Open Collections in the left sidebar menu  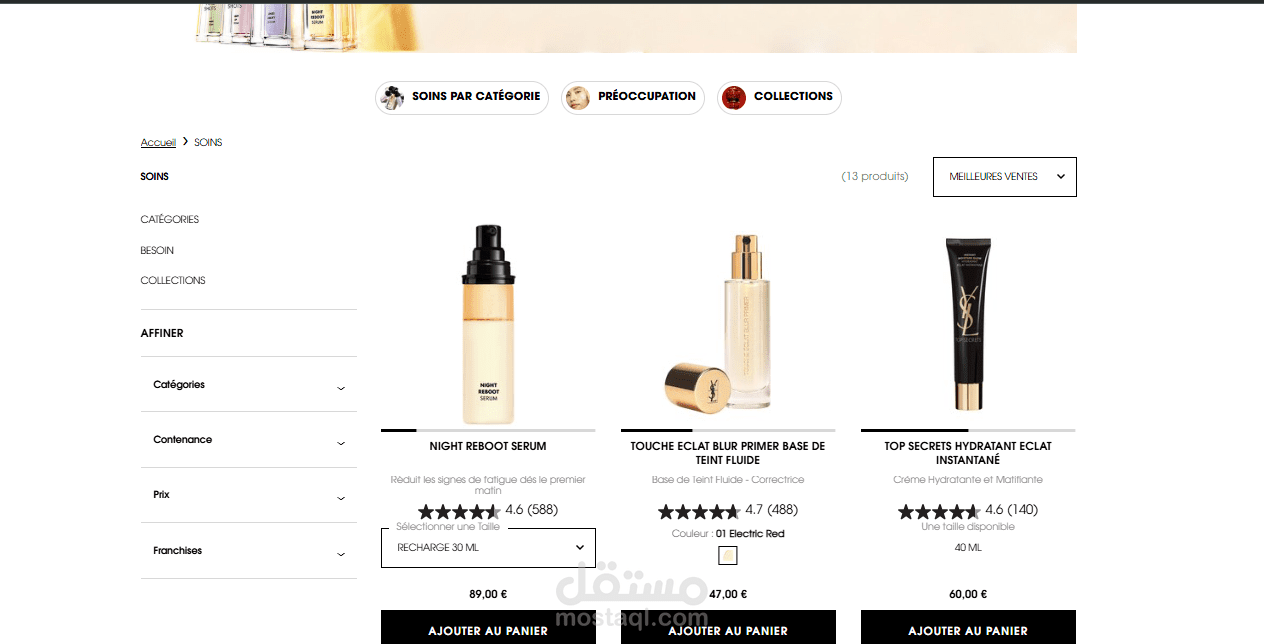pos(173,281)
